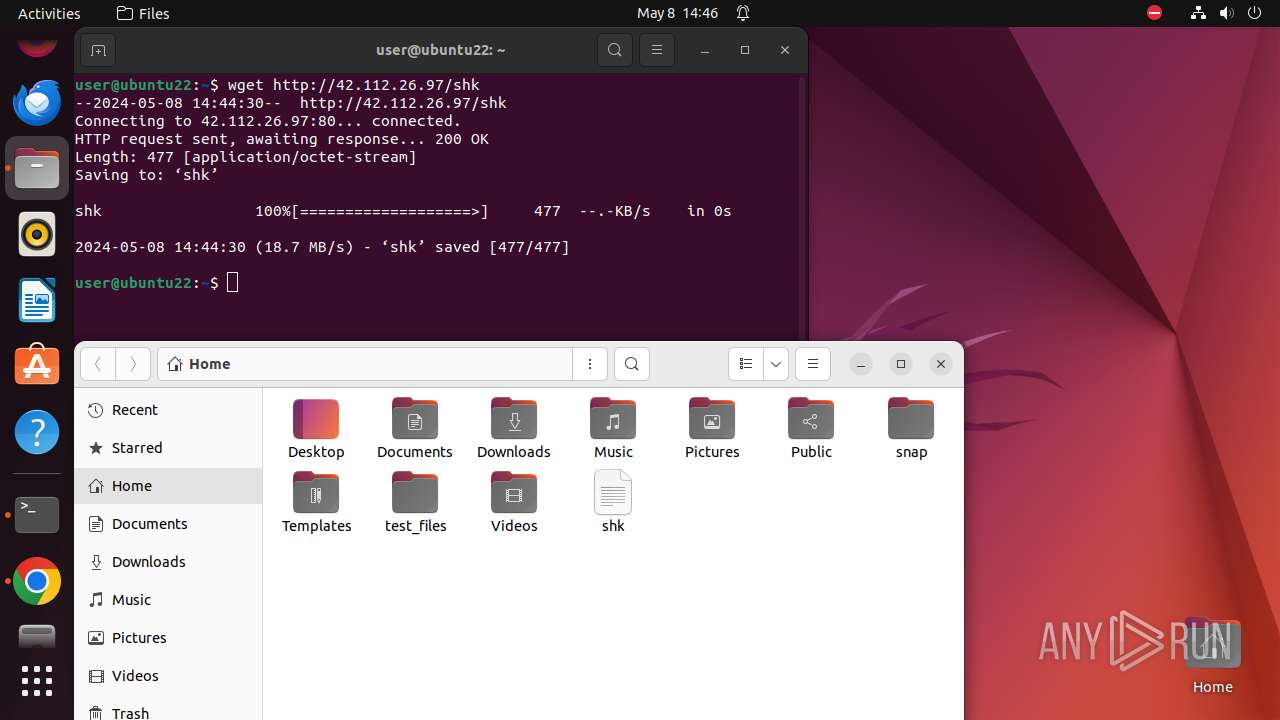Select Music in the Files sidebar
The height and width of the screenshot is (720, 1280).
[x=168, y=600]
